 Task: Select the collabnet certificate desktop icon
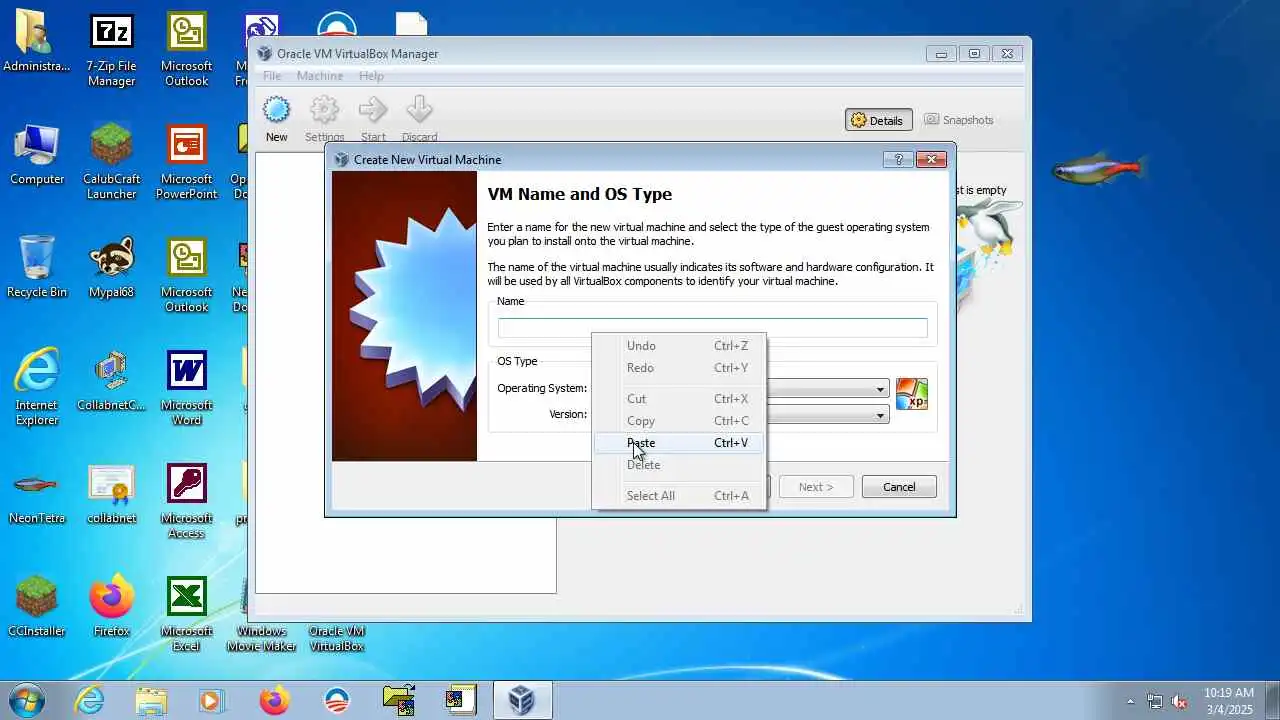click(111, 494)
